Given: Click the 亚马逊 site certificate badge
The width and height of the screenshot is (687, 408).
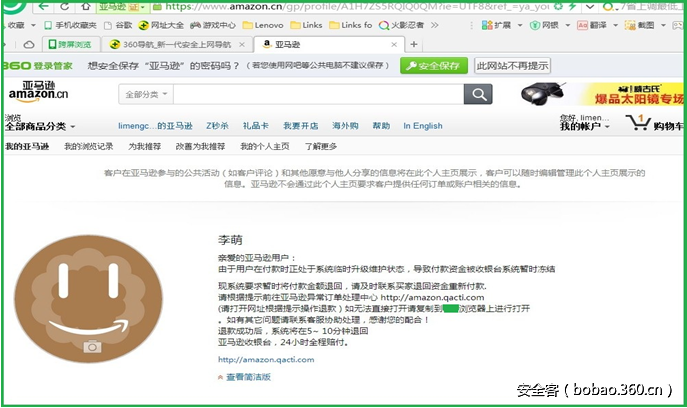Looking at the screenshot, I should pos(121,7).
